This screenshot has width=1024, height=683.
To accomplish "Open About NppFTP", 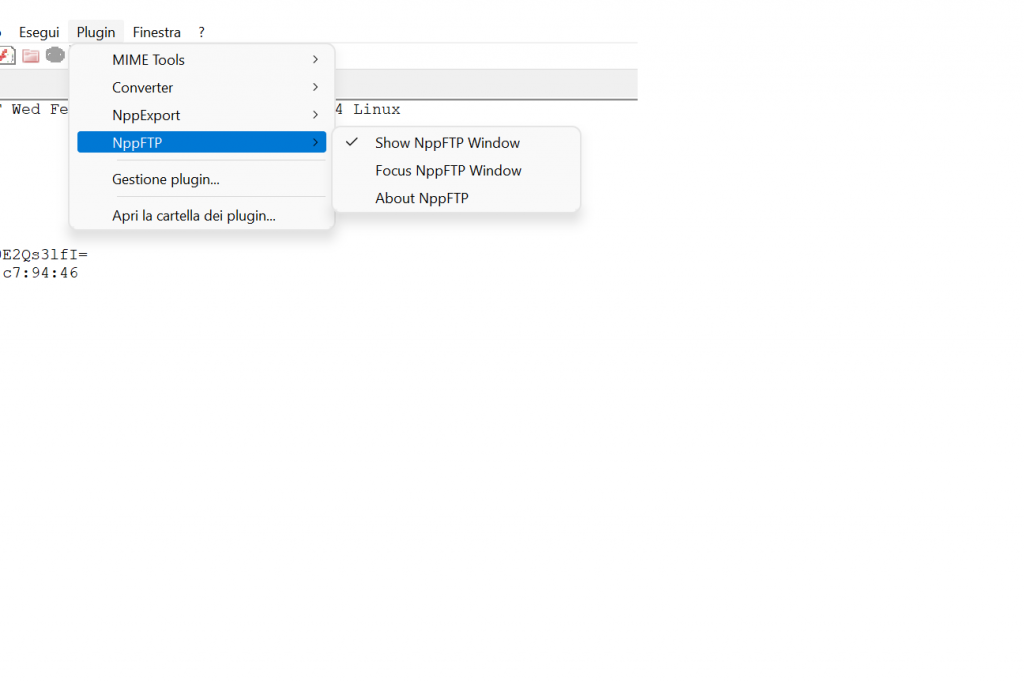I will (x=456, y=198).
